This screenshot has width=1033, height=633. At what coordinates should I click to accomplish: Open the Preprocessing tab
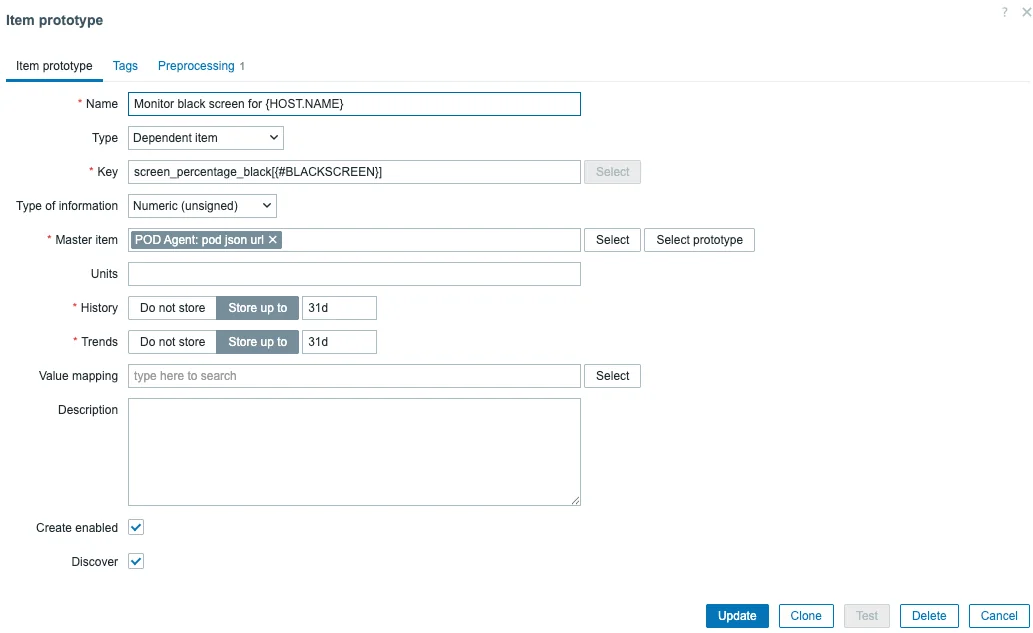coord(196,66)
